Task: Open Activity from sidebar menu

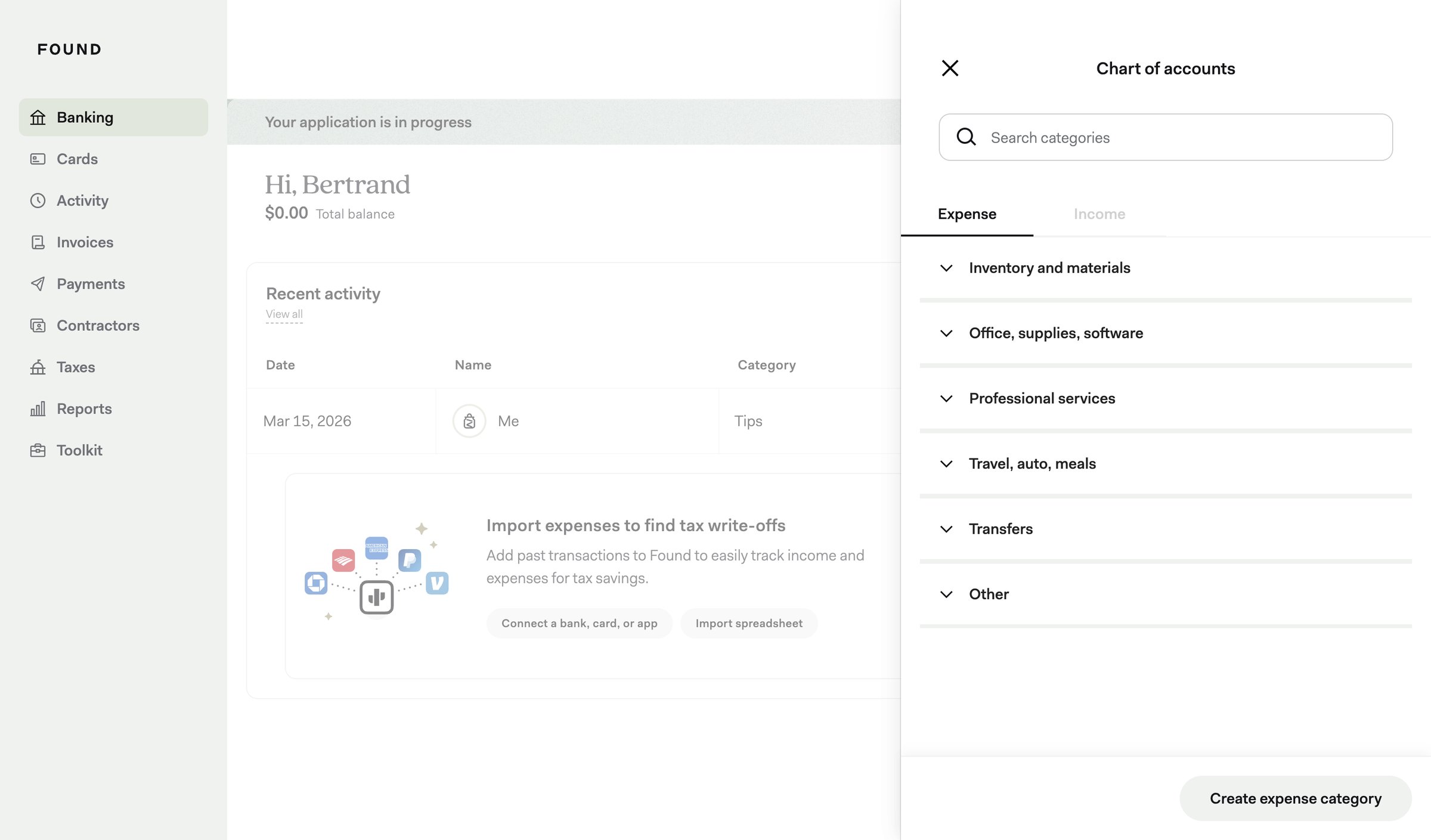Action: [x=113, y=200]
